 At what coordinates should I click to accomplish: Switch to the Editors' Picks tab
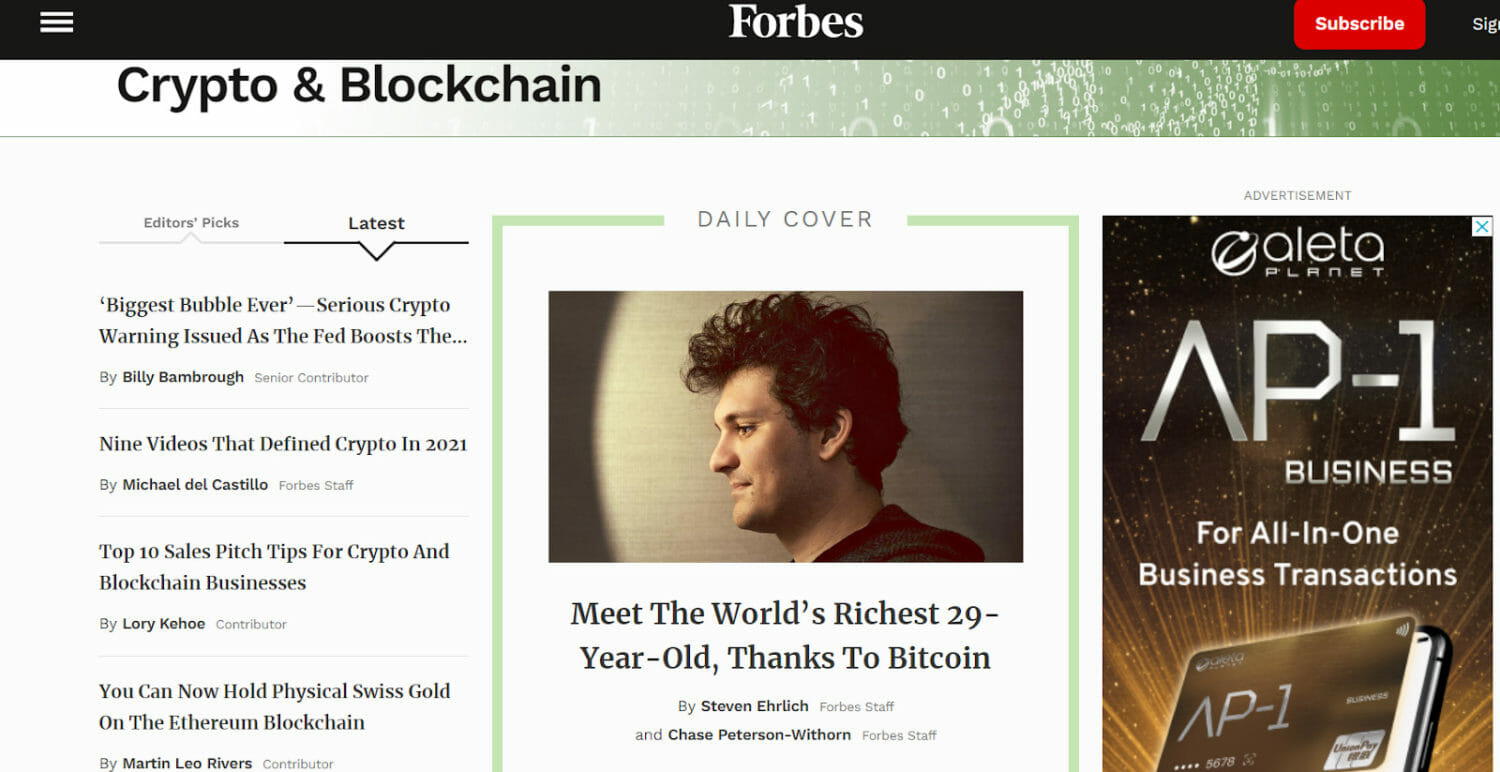click(x=190, y=222)
